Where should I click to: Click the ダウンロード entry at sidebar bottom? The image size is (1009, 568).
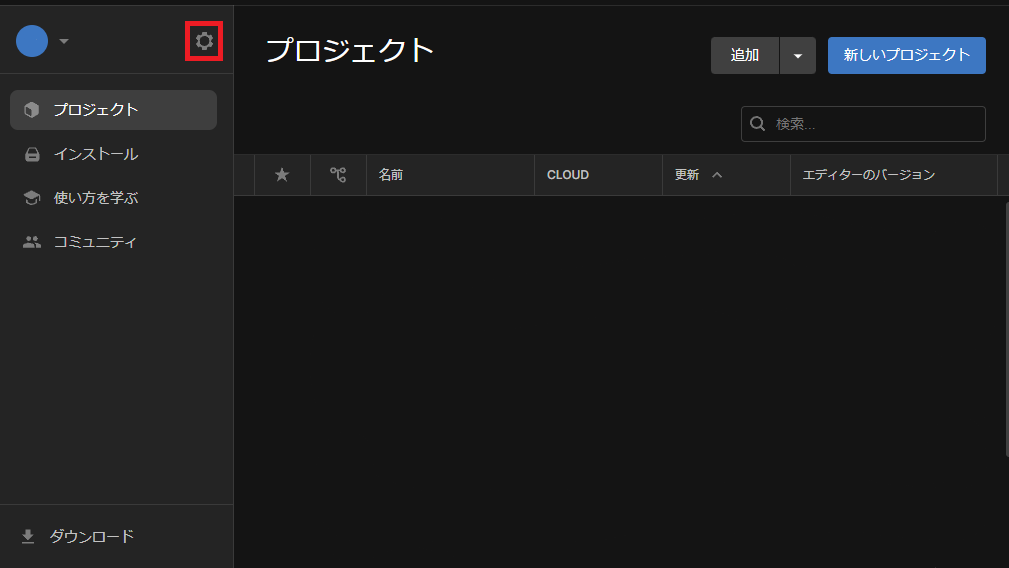pos(91,536)
